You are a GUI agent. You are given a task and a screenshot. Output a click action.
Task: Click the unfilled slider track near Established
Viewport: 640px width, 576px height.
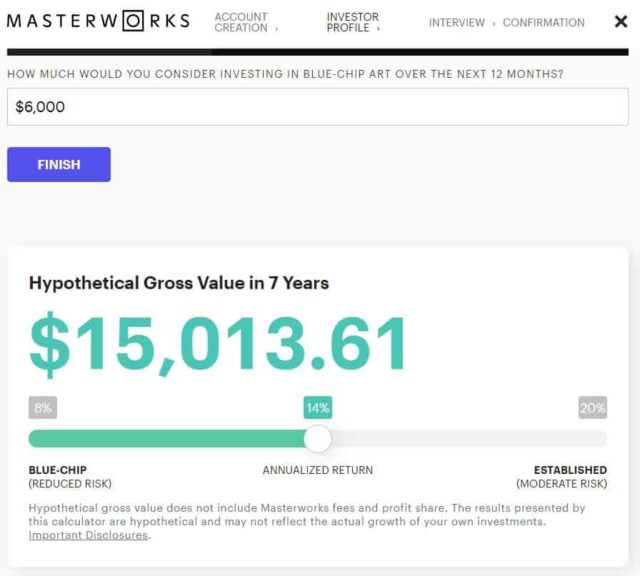(x=469, y=439)
